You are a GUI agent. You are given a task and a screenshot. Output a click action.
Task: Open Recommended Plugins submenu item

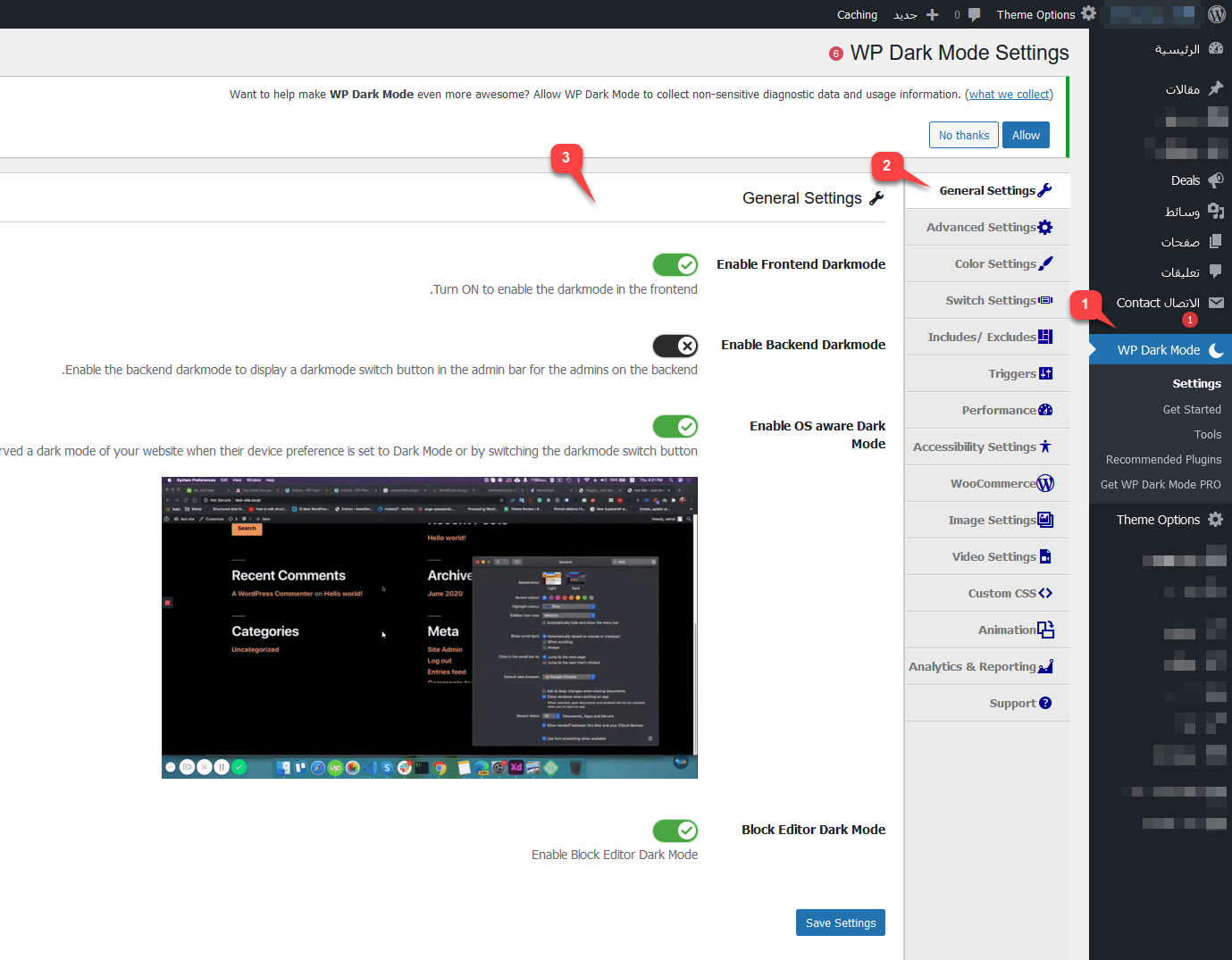pos(1162,460)
